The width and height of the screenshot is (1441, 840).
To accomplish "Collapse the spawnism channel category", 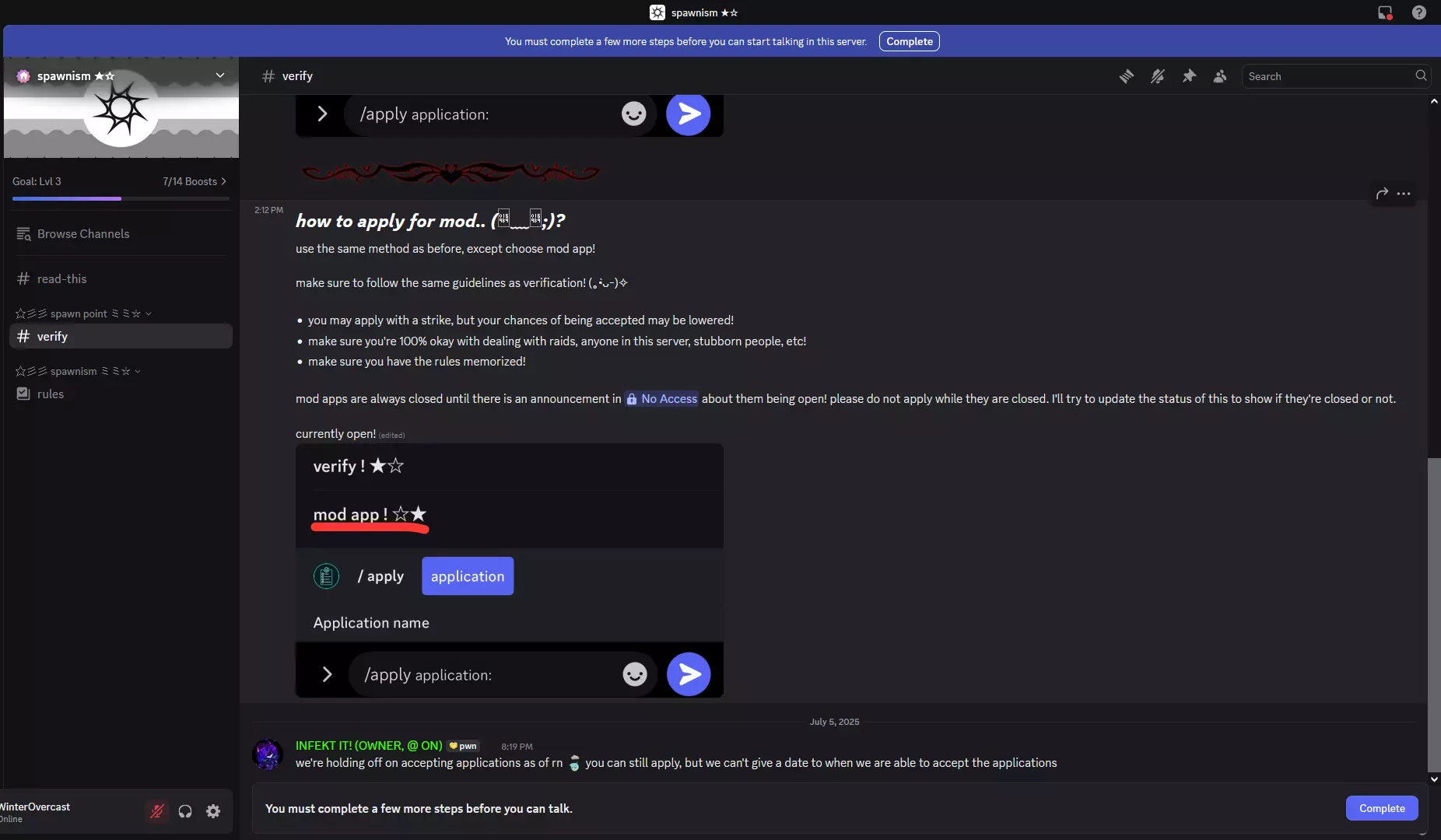I will click(x=78, y=371).
